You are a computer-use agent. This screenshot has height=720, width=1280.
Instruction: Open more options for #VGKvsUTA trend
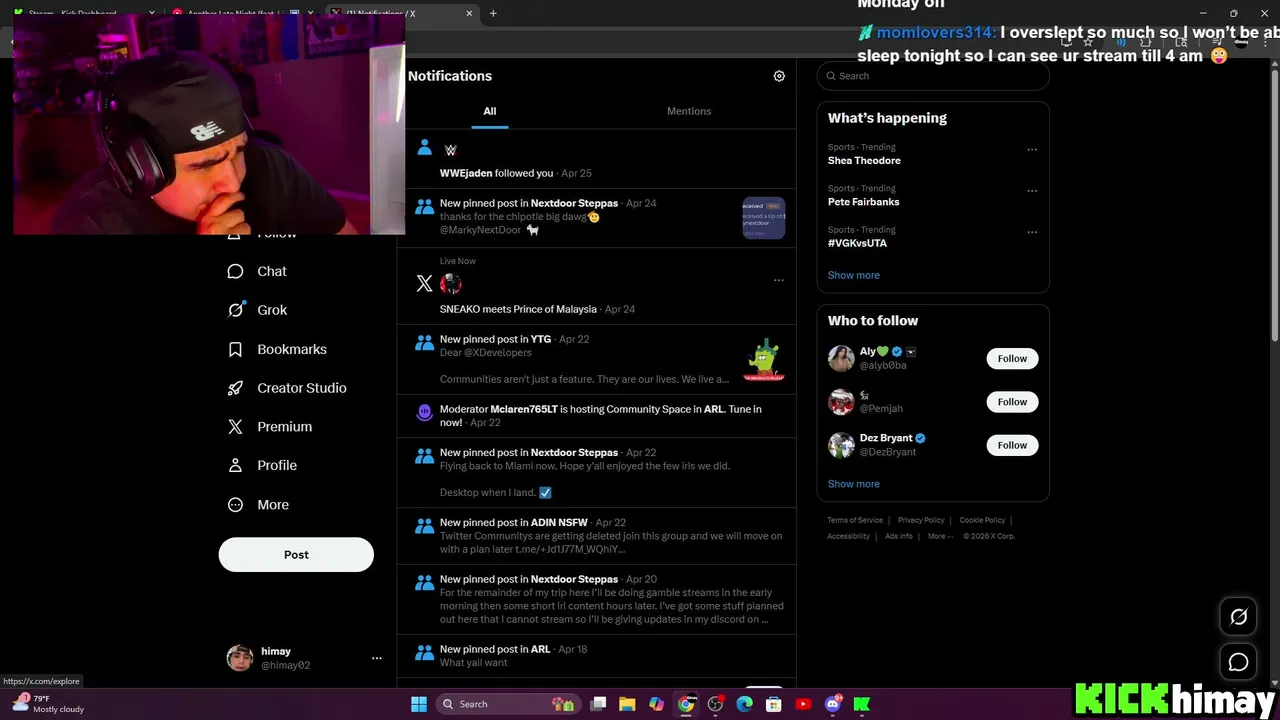pyautogui.click(x=1032, y=232)
